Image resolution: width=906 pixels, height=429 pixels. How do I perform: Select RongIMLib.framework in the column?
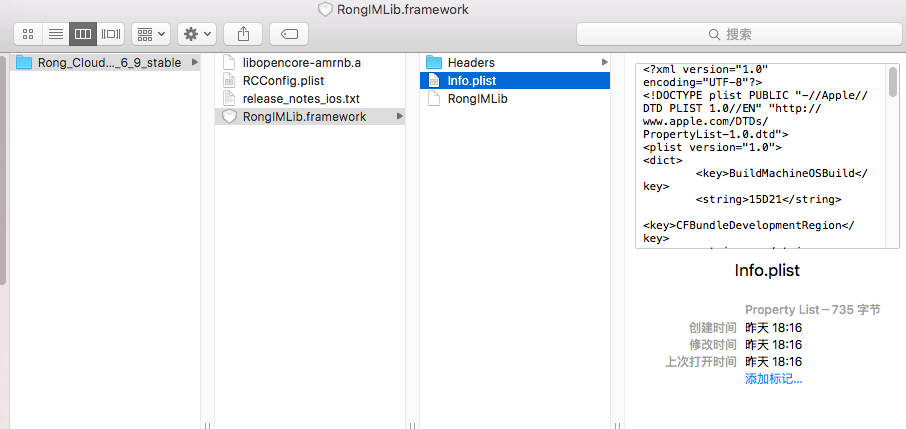pos(310,117)
